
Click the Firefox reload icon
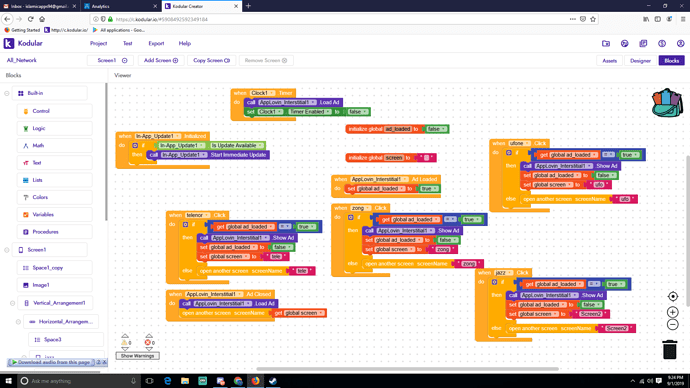click(30, 19)
